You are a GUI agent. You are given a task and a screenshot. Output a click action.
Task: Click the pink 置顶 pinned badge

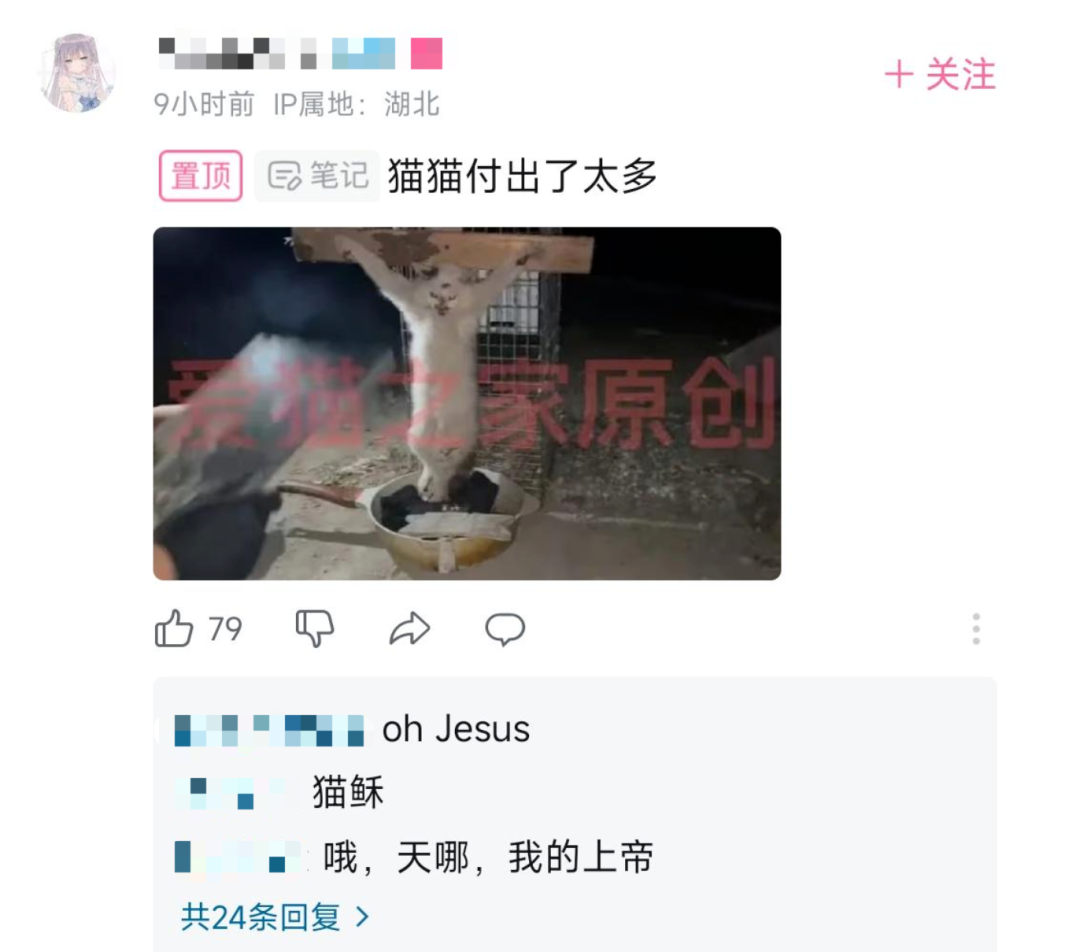200,176
